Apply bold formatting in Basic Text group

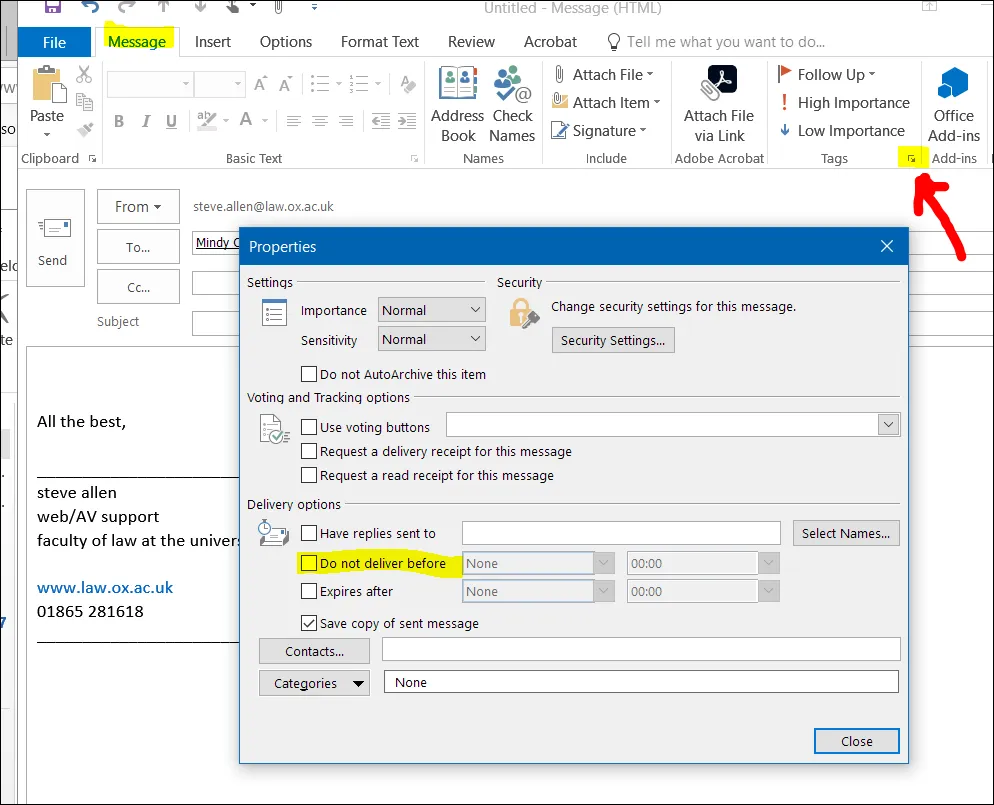click(x=119, y=120)
